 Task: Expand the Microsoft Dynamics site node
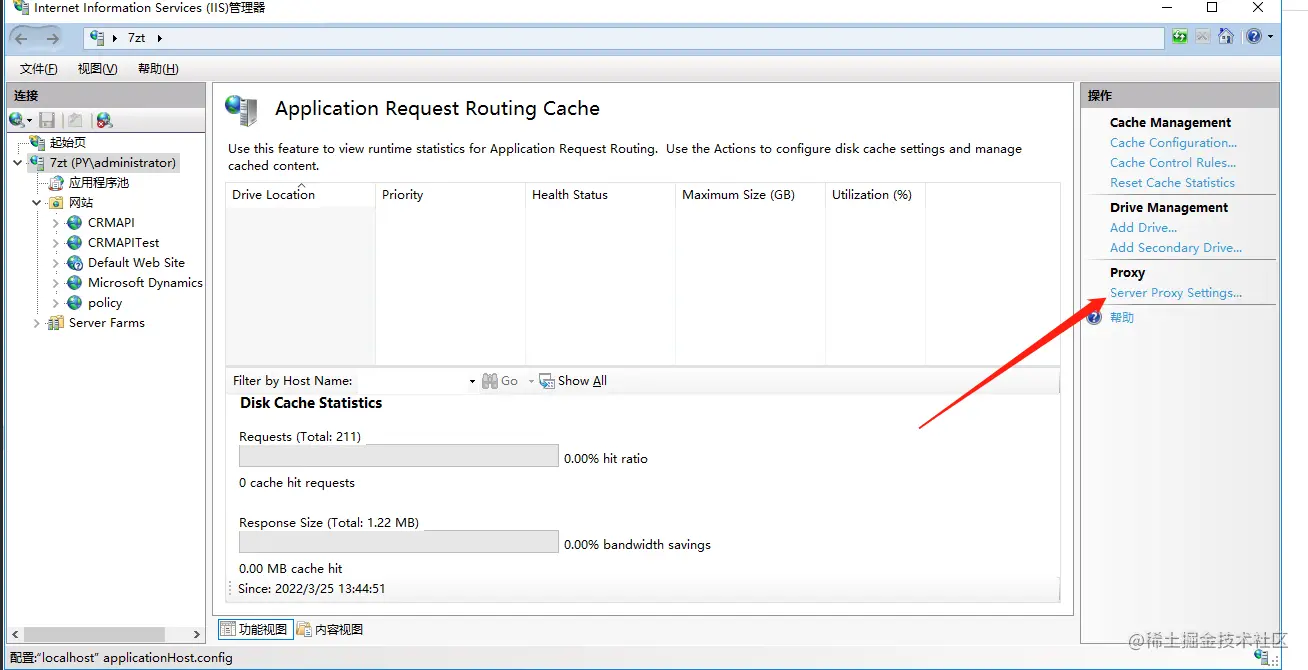[56, 283]
